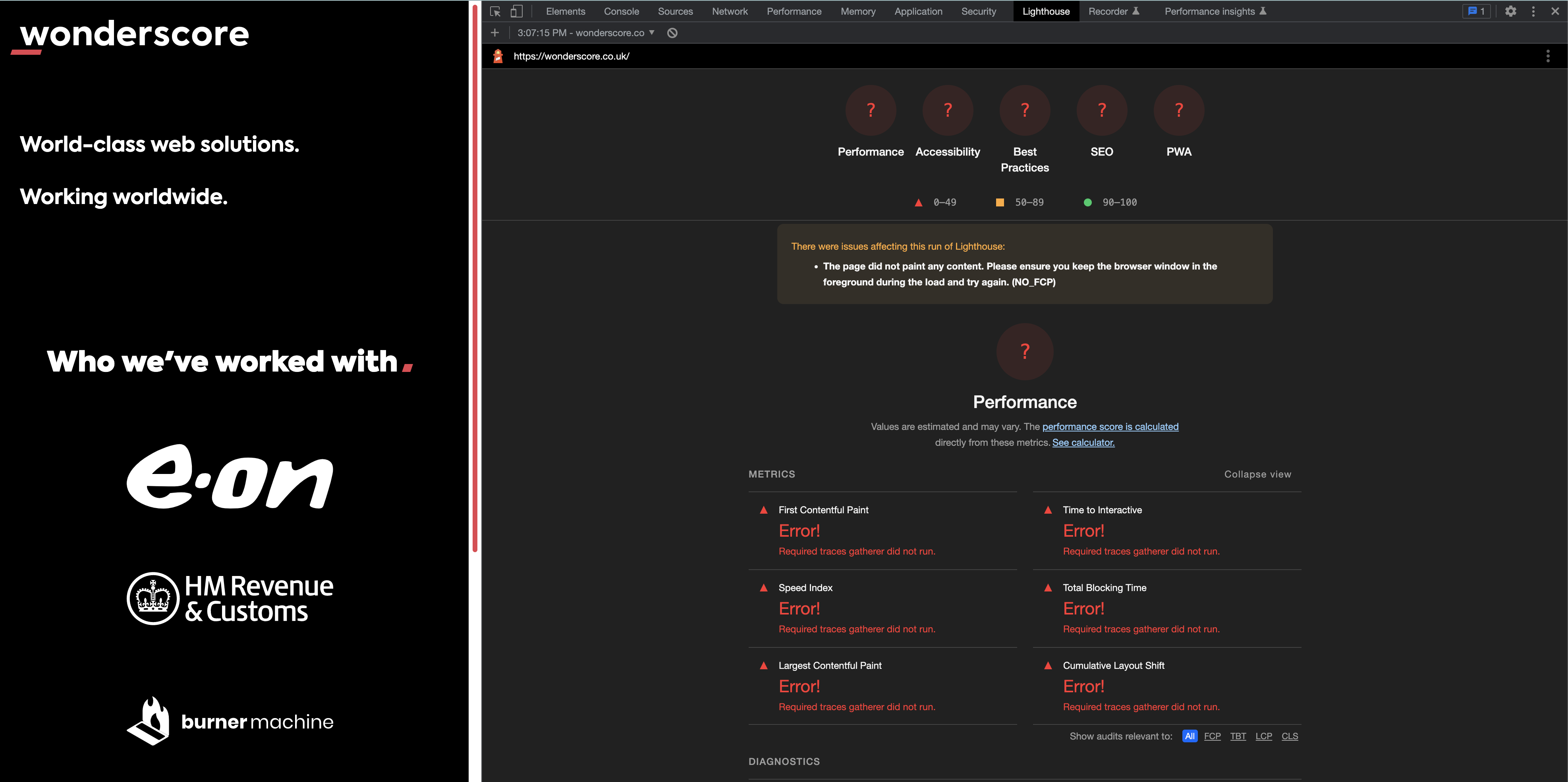Click the issues counter badge
This screenshot has width=1568, height=782.
pyautogui.click(x=1476, y=12)
